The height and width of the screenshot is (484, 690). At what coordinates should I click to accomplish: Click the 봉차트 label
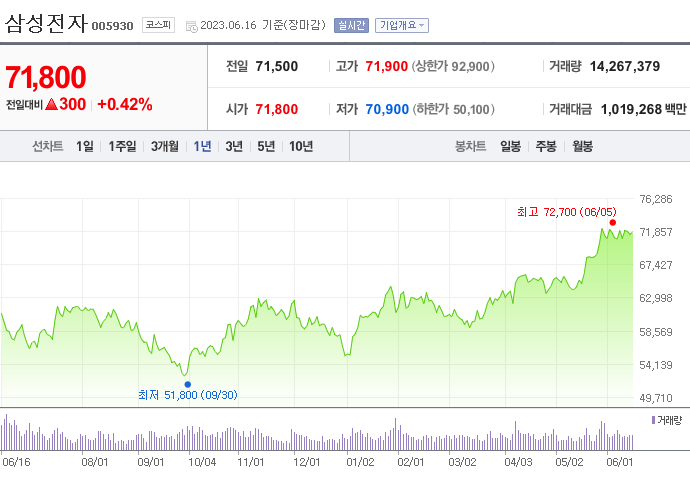pos(470,146)
